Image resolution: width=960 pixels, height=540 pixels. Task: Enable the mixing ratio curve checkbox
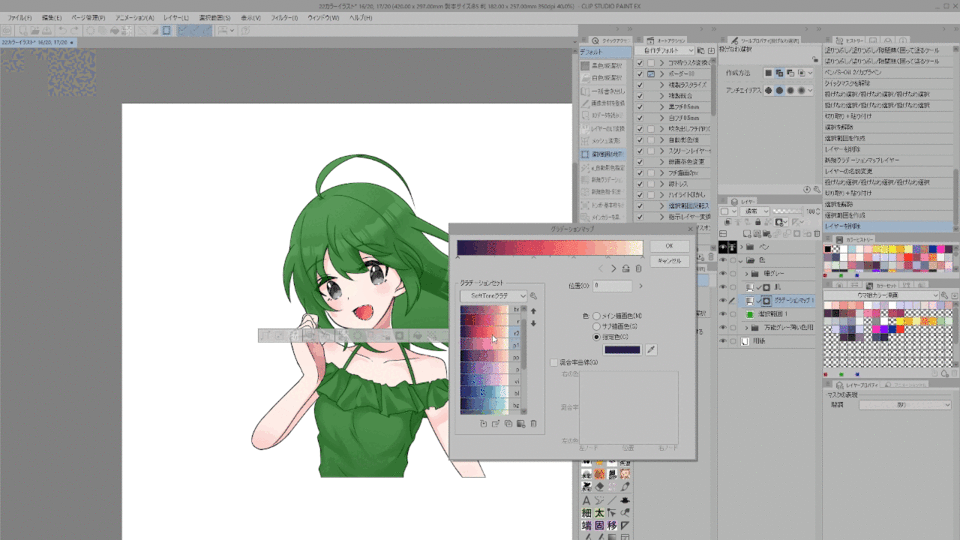[x=555, y=362]
